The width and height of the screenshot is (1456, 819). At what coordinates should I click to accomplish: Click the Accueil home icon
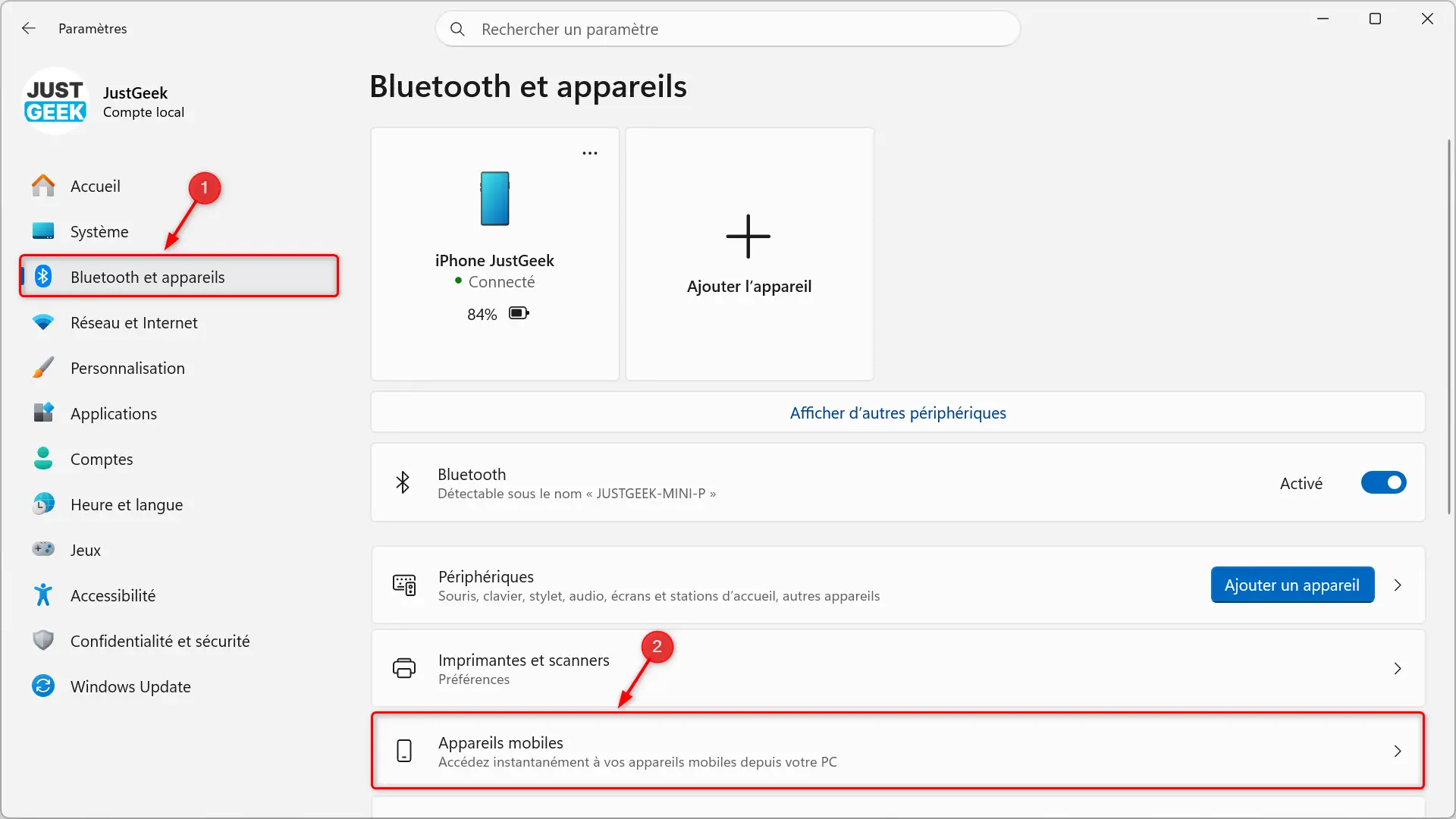click(x=43, y=186)
